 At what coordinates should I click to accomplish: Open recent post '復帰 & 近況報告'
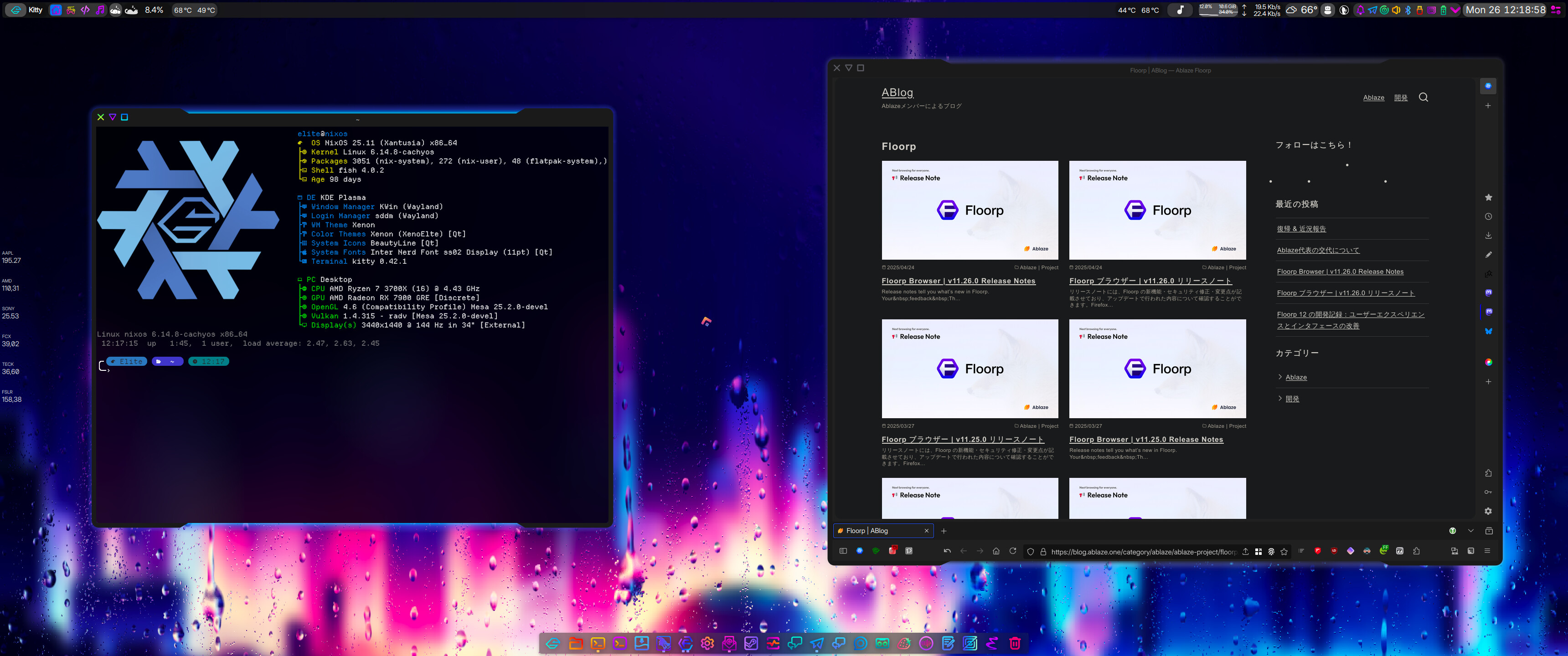1301,229
